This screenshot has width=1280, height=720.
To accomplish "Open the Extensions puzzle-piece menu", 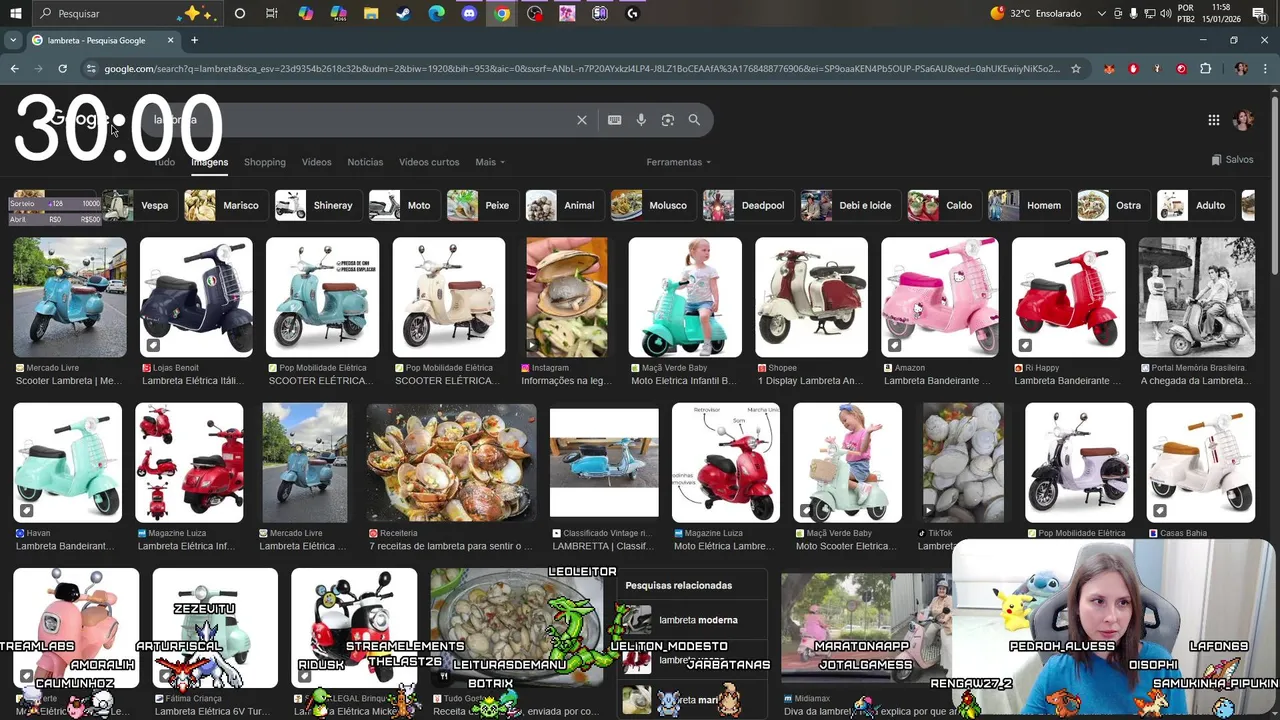I will (1205, 69).
